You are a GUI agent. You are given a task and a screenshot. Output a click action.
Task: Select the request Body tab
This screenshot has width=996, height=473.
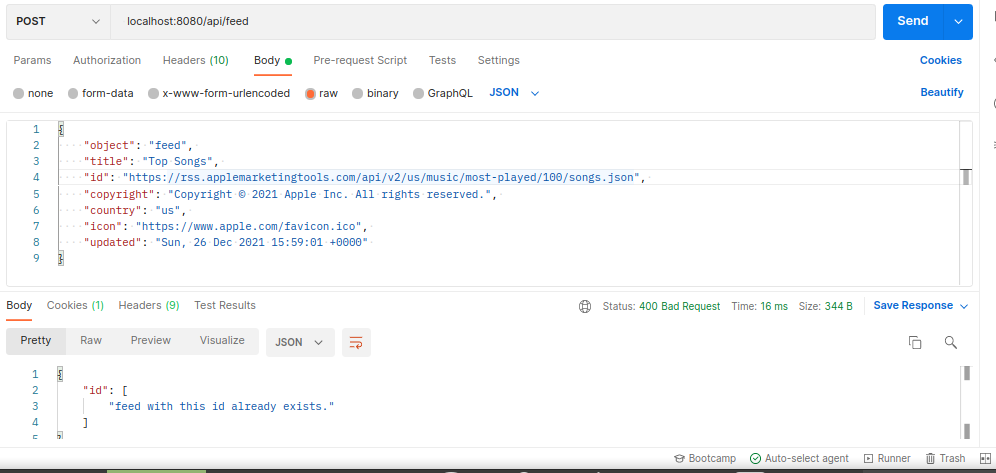coord(273,60)
